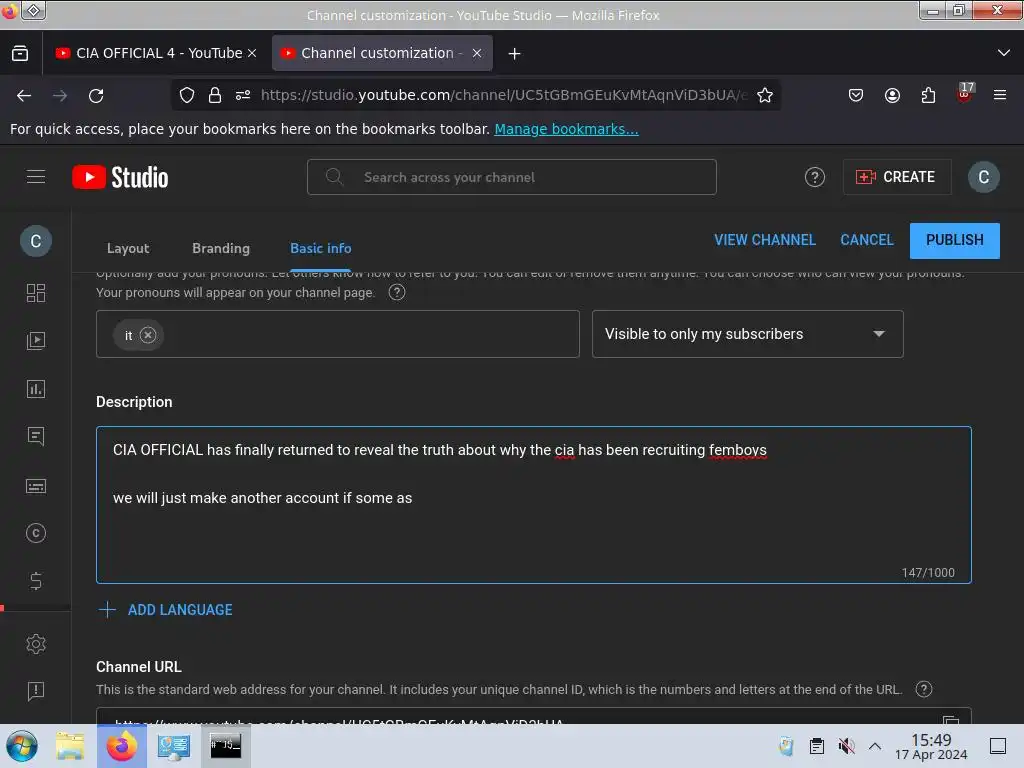
Task: Select the Basic info tab
Action: tap(321, 248)
